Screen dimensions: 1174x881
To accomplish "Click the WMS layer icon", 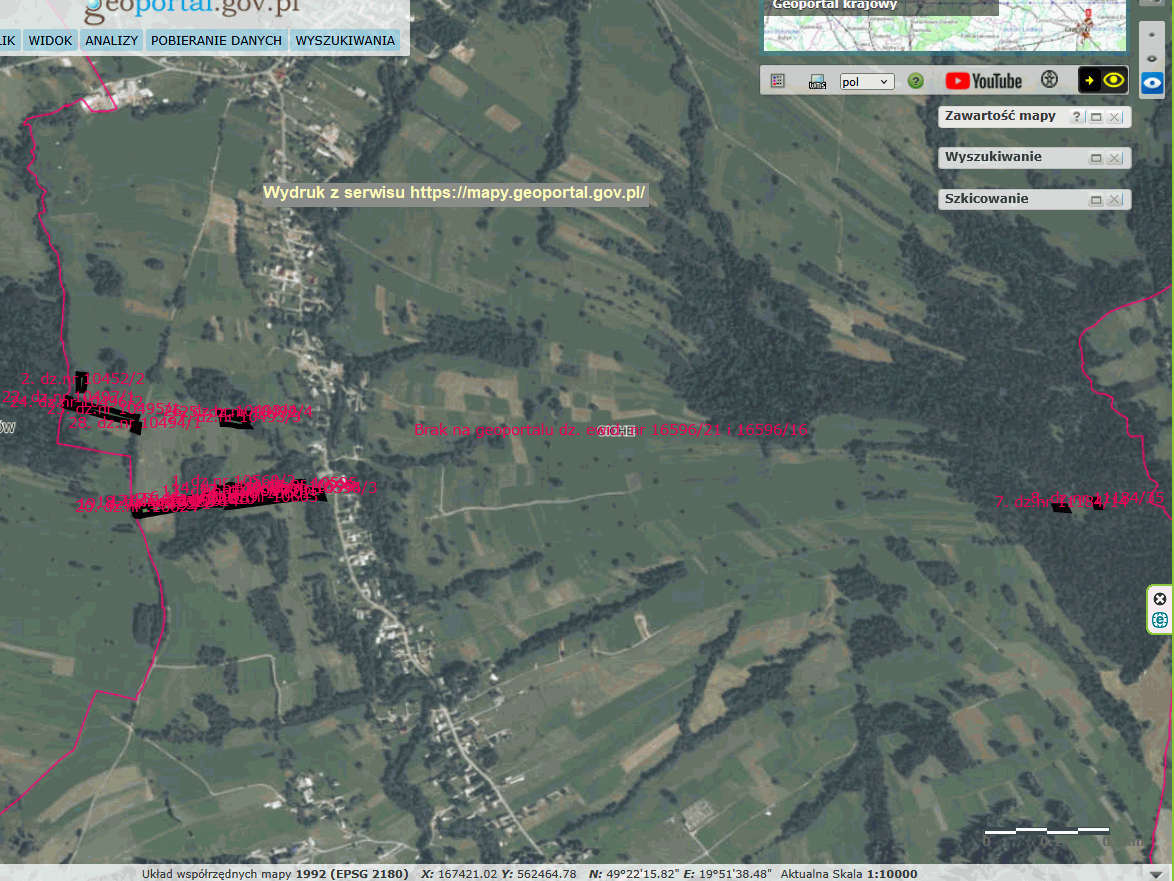I will click(x=817, y=82).
